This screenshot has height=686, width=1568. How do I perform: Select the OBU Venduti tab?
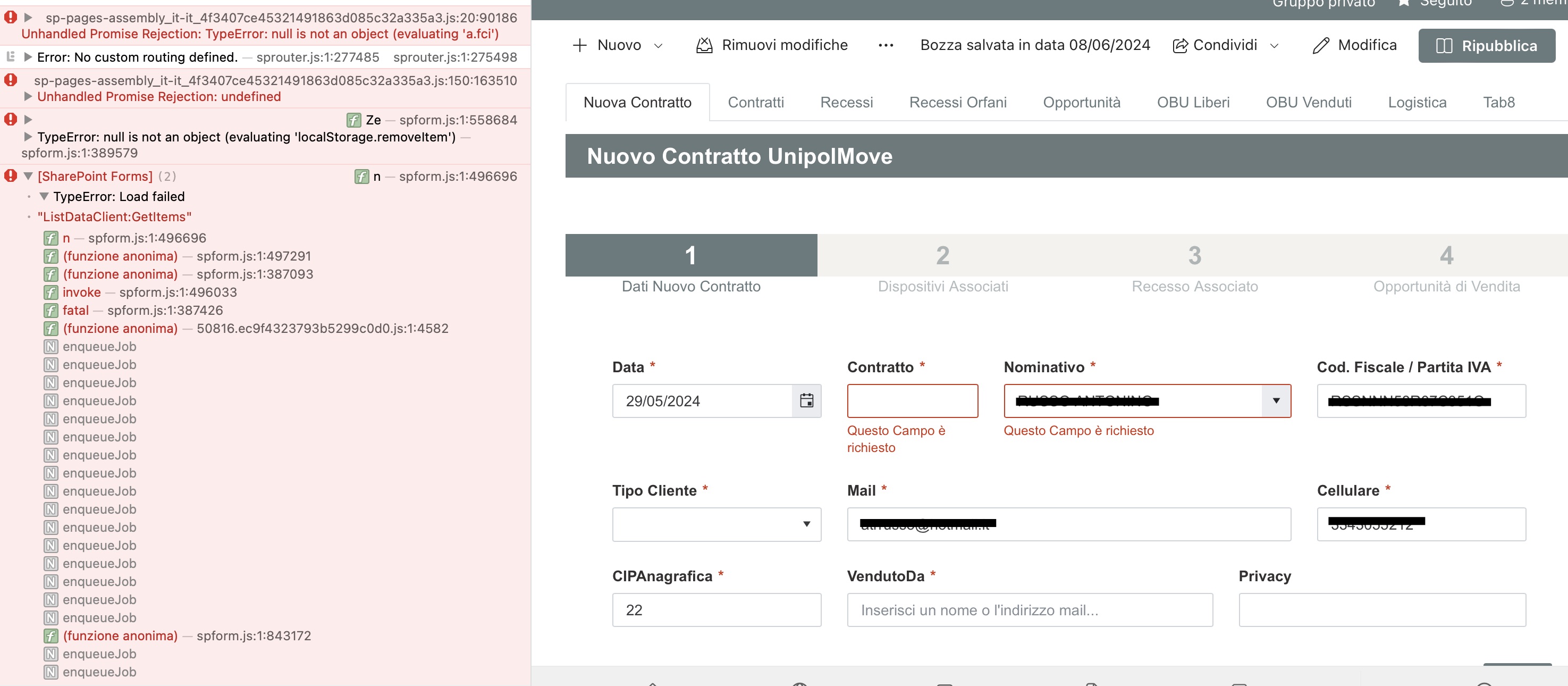tap(1308, 102)
